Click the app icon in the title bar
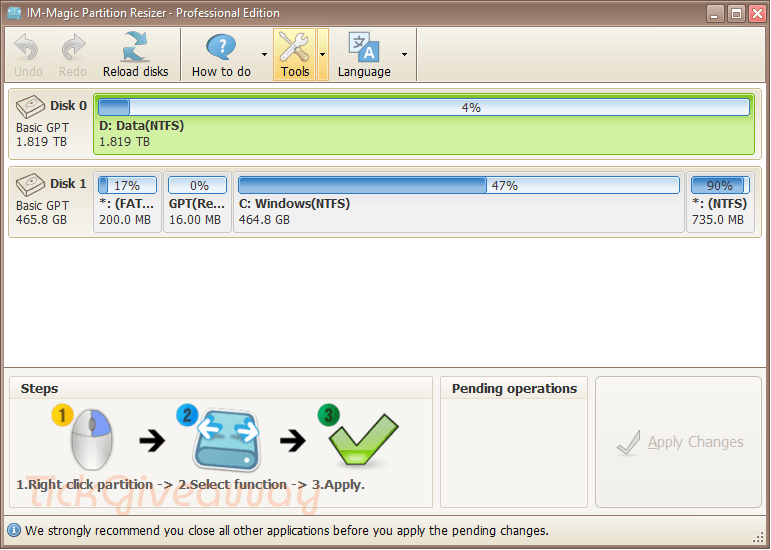This screenshot has width=771, height=550. (14, 13)
